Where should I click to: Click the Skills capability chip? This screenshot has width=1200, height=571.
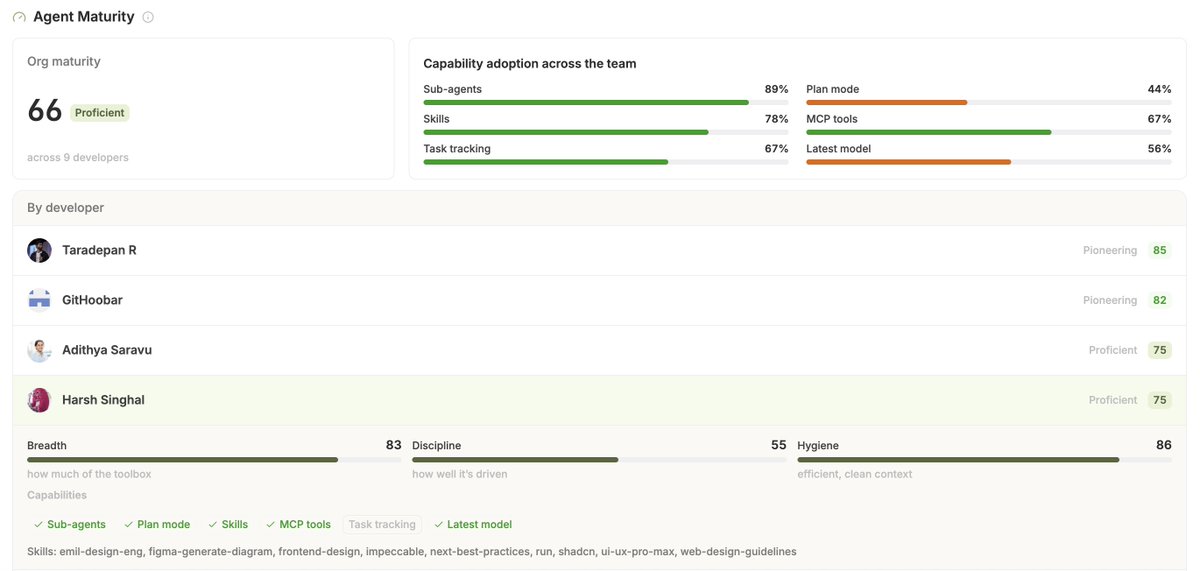tap(227, 524)
